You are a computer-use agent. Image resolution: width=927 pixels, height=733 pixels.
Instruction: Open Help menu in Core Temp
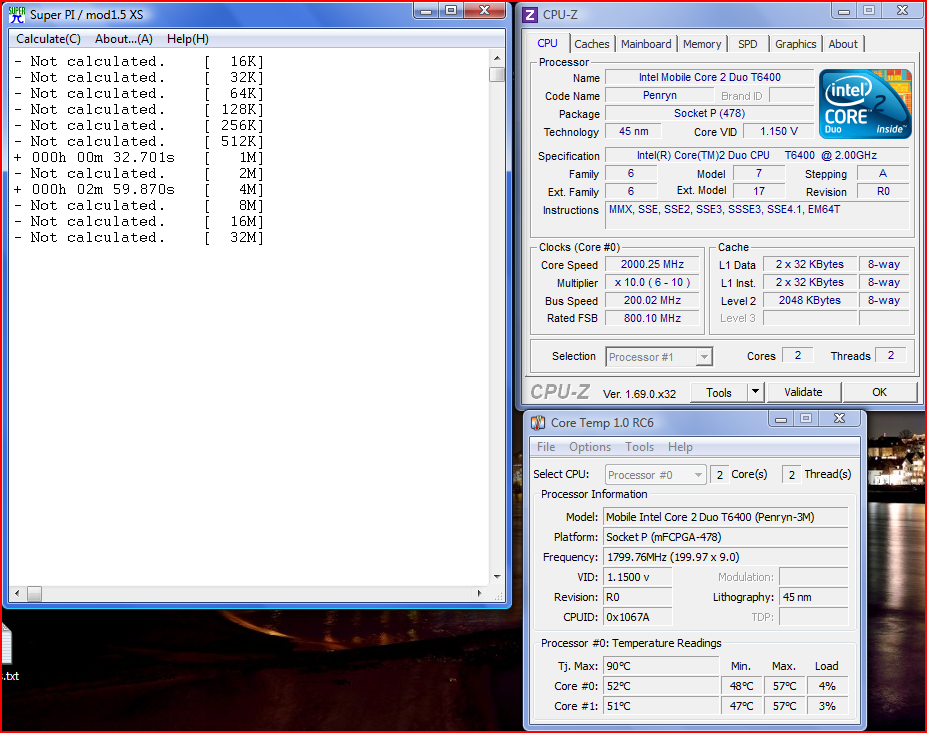[680, 447]
